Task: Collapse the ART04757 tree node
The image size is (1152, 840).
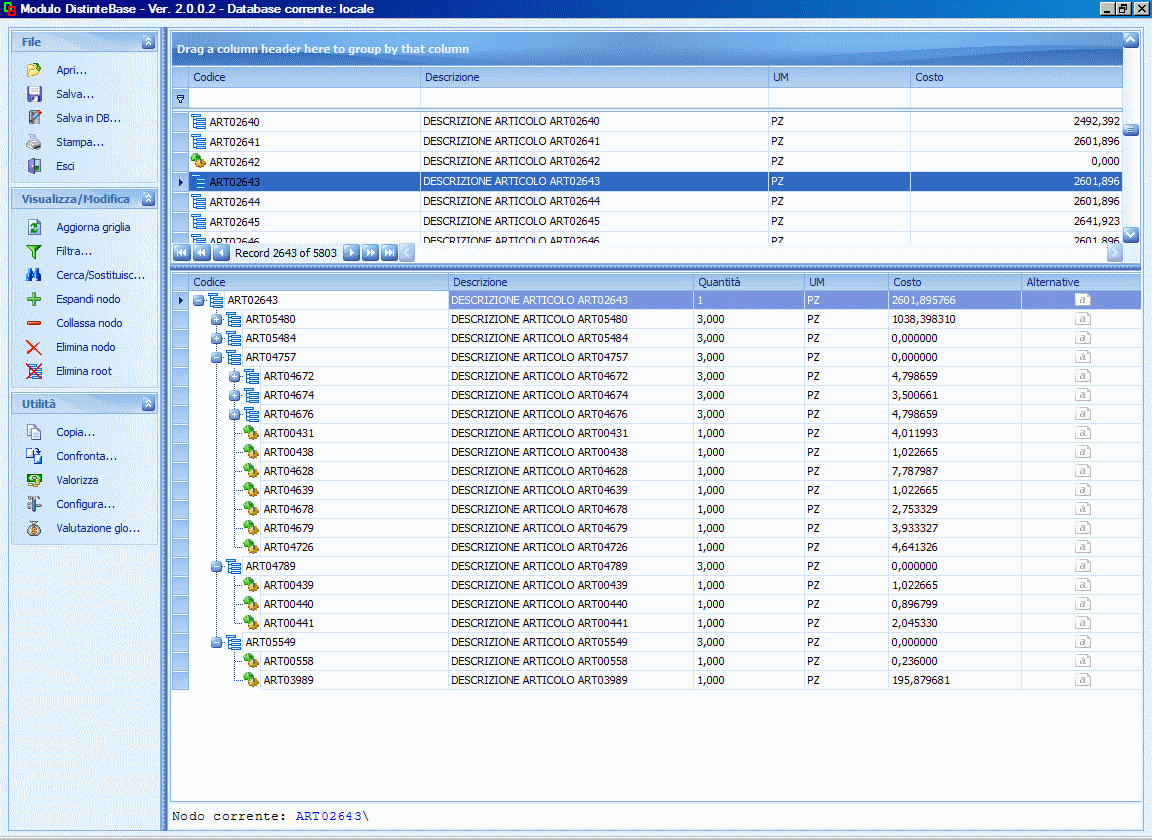Action: tap(217, 357)
